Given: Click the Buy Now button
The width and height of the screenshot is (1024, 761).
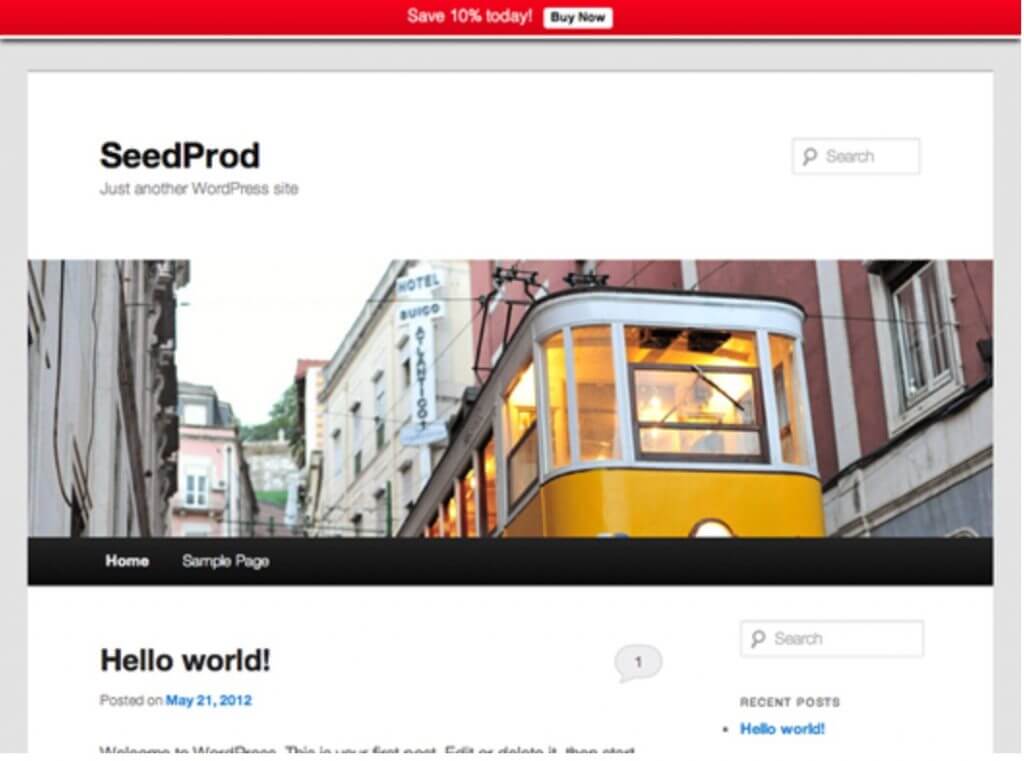Looking at the screenshot, I should point(577,17).
